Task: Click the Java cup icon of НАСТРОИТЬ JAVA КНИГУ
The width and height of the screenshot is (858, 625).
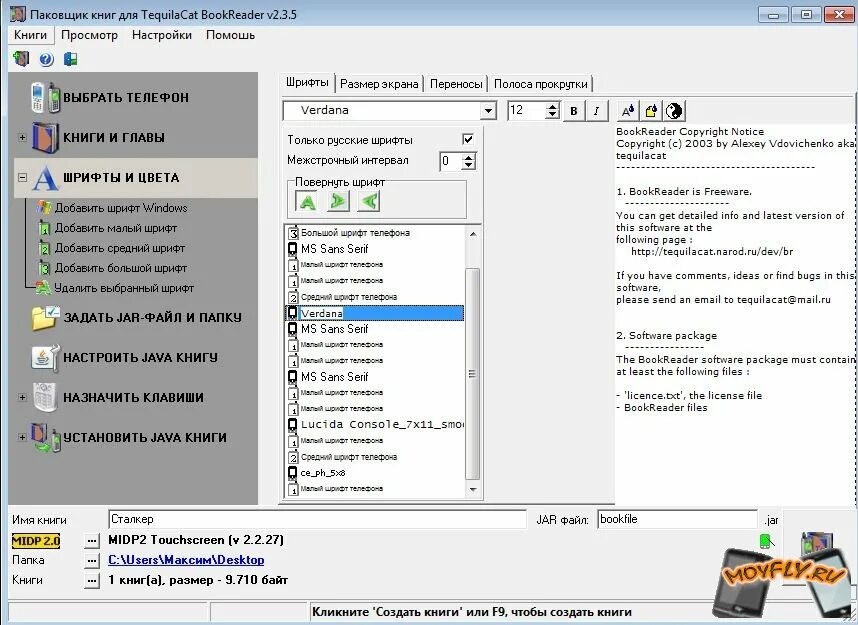Action: click(45, 358)
